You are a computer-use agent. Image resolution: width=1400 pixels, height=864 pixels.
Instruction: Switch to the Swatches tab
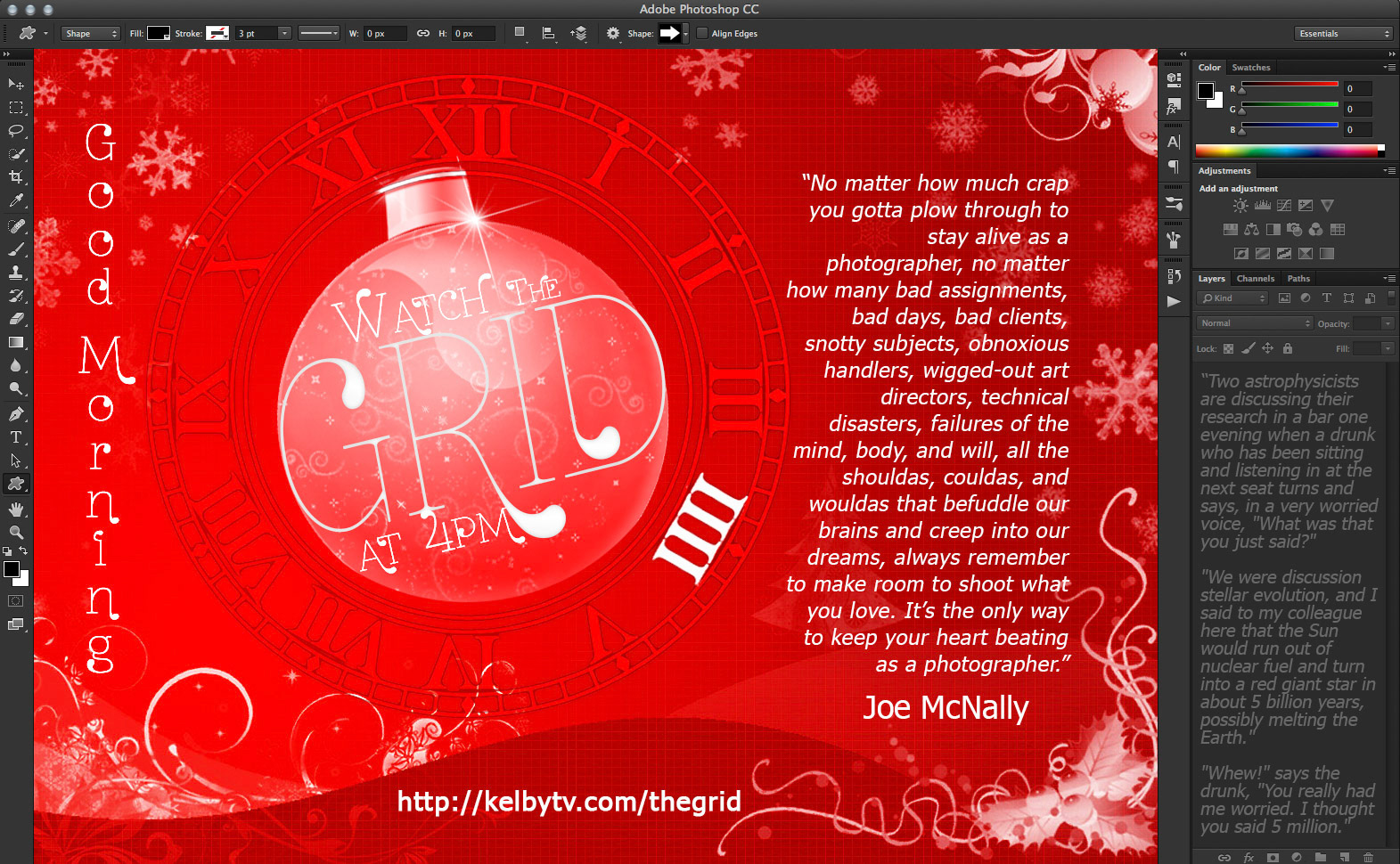[1251, 68]
